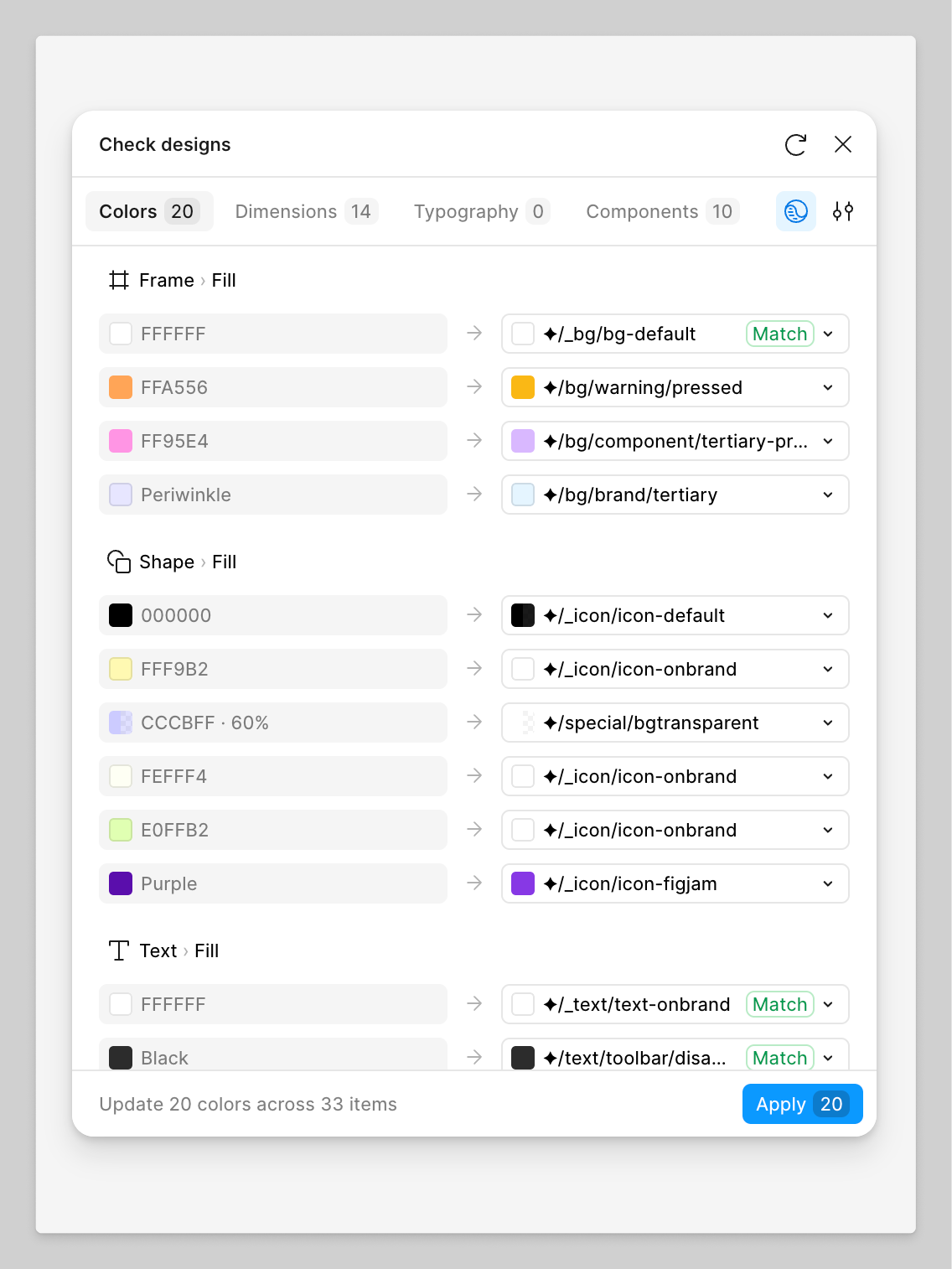Image resolution: width=952 pixels, height=1269 pixels.
Task: Click the FFA556 orange color swatch
Action: click(x=121, y=387)
